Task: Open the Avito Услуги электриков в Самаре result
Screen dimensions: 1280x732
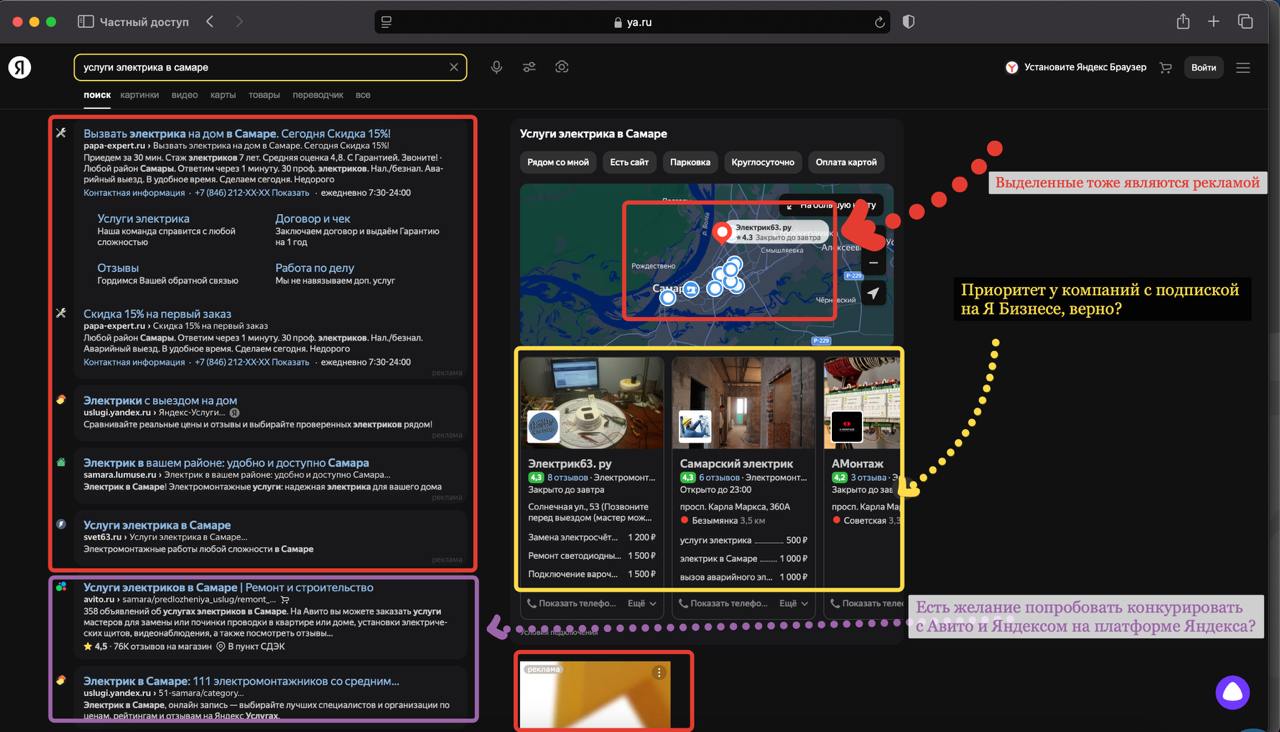Action: point(228,587)
